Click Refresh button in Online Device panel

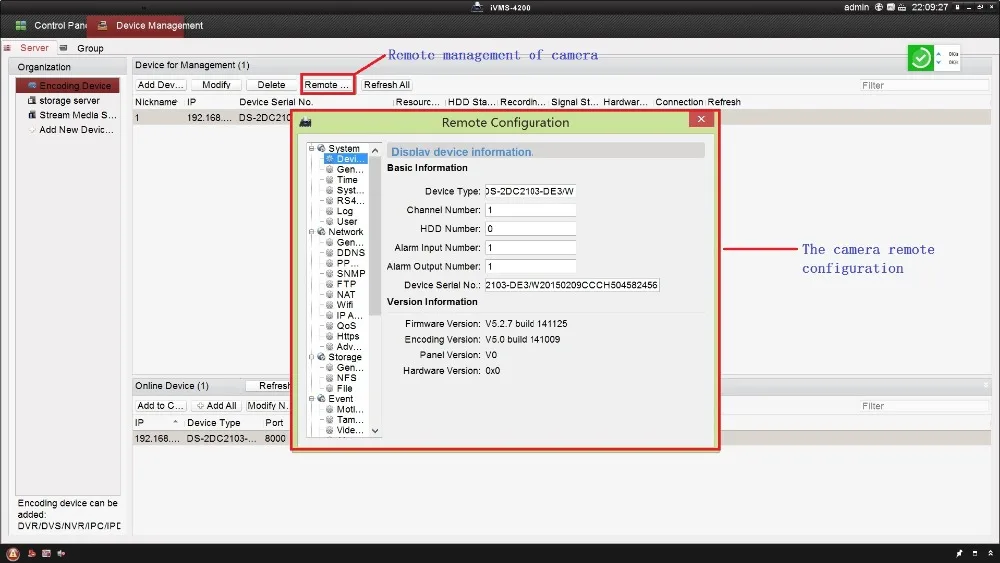[x=268, y=386]
